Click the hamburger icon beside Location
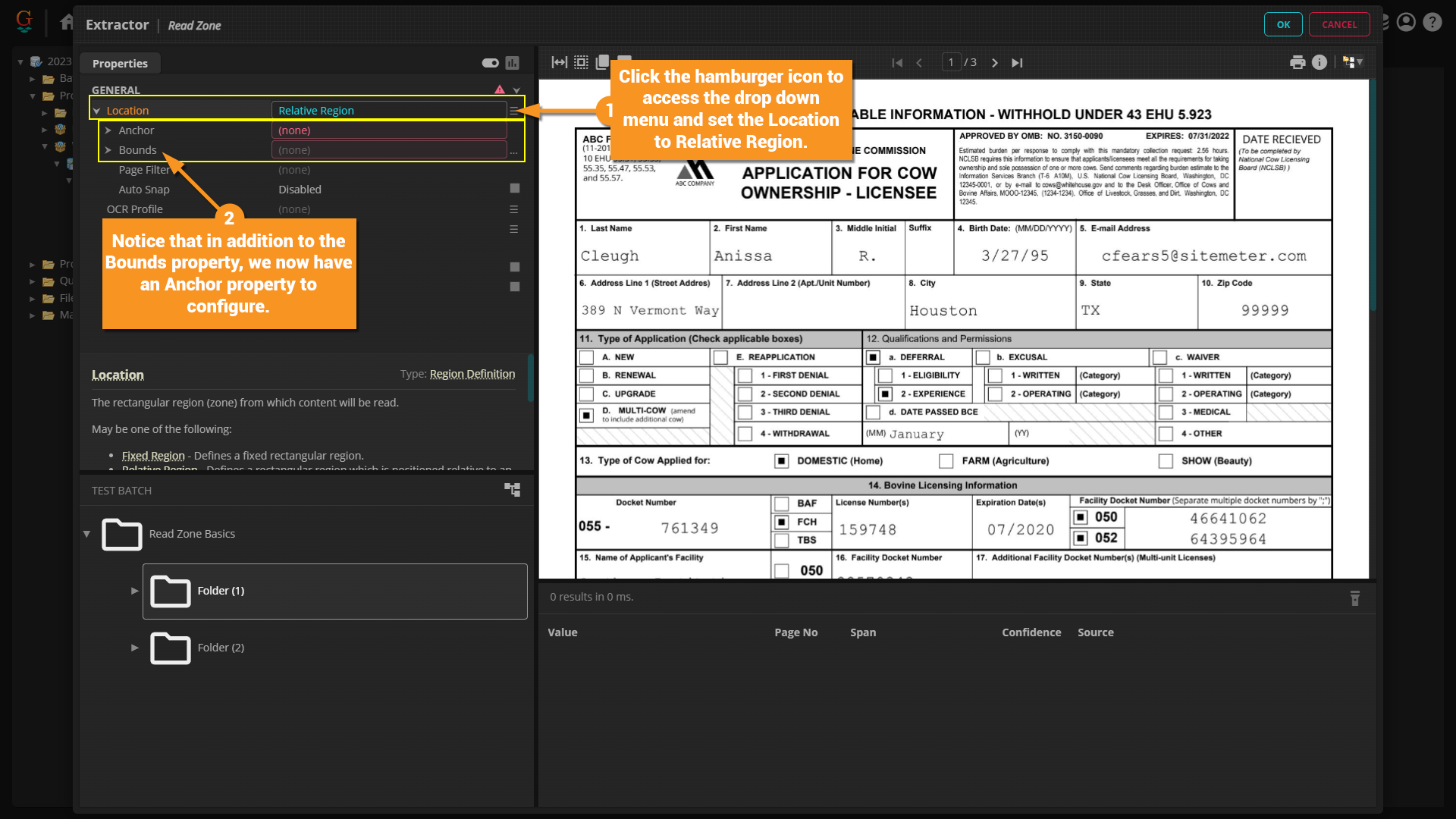1456x819 pixels. [514, 111]
